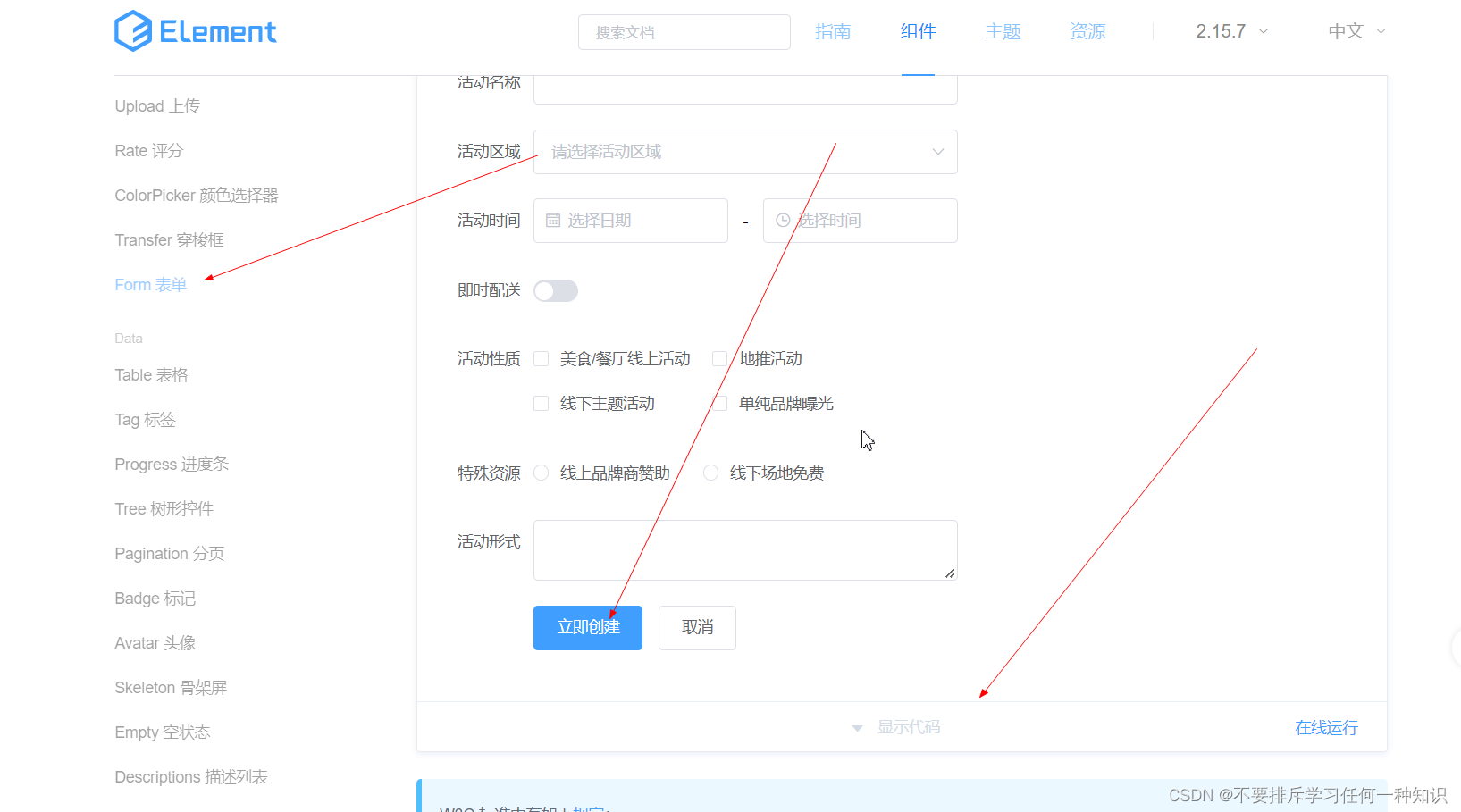Viewport: 1461px width, 812px height.
Task: Open Avatar 头像 in sidebar
Action: pos(155,643)
